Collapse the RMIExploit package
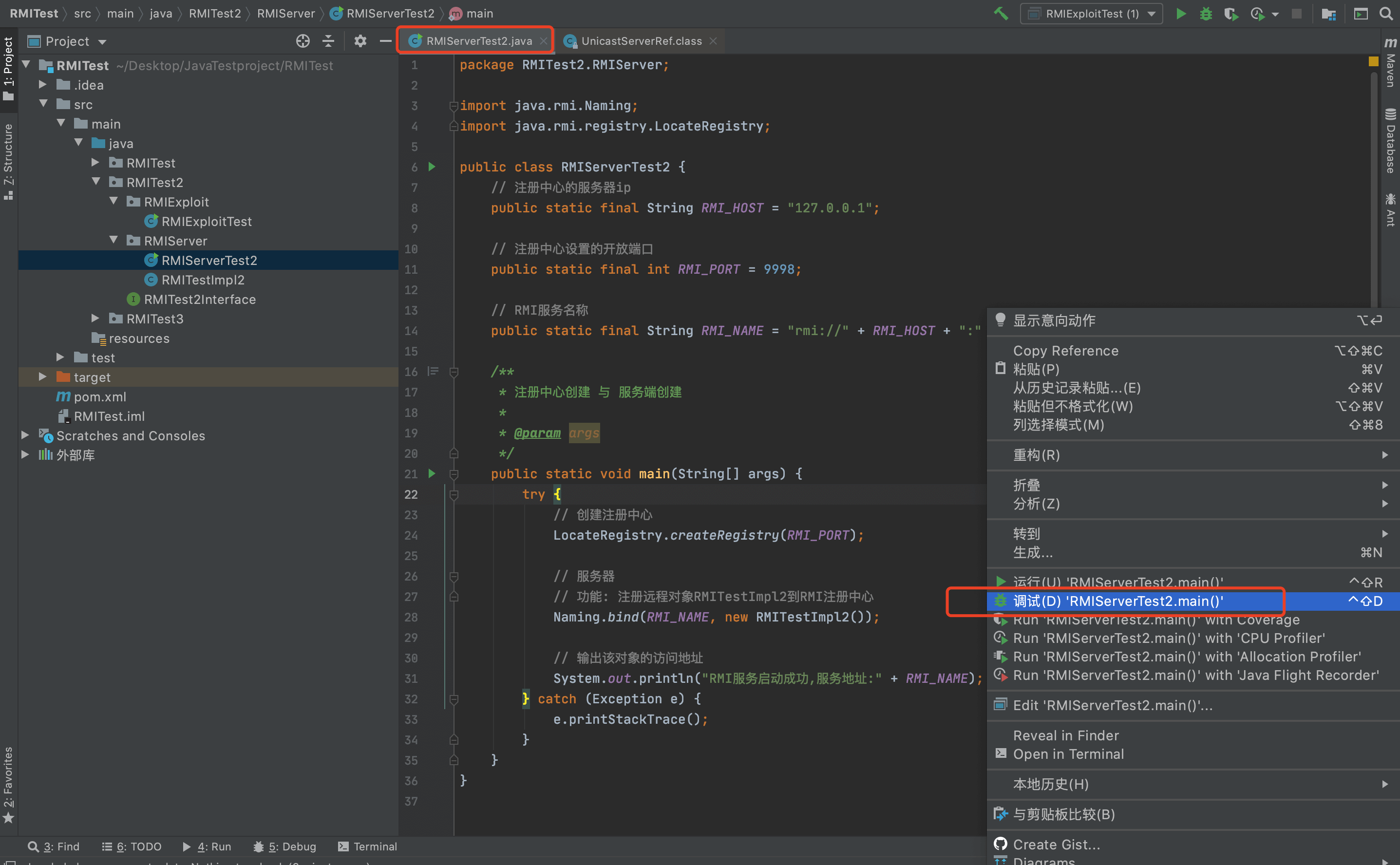 [114, 201]
